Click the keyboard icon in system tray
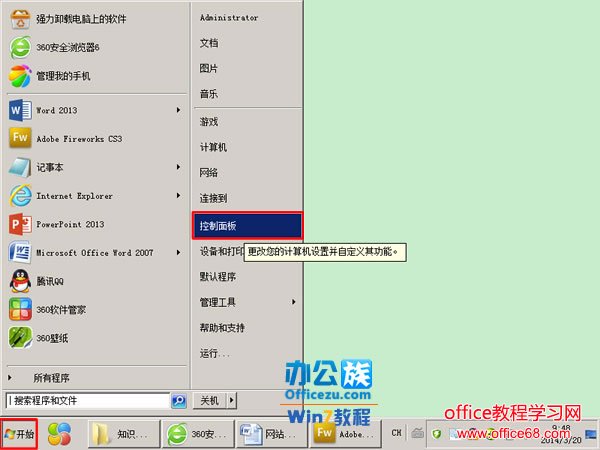Screen dimensions: 600x450 click(417, 433)
